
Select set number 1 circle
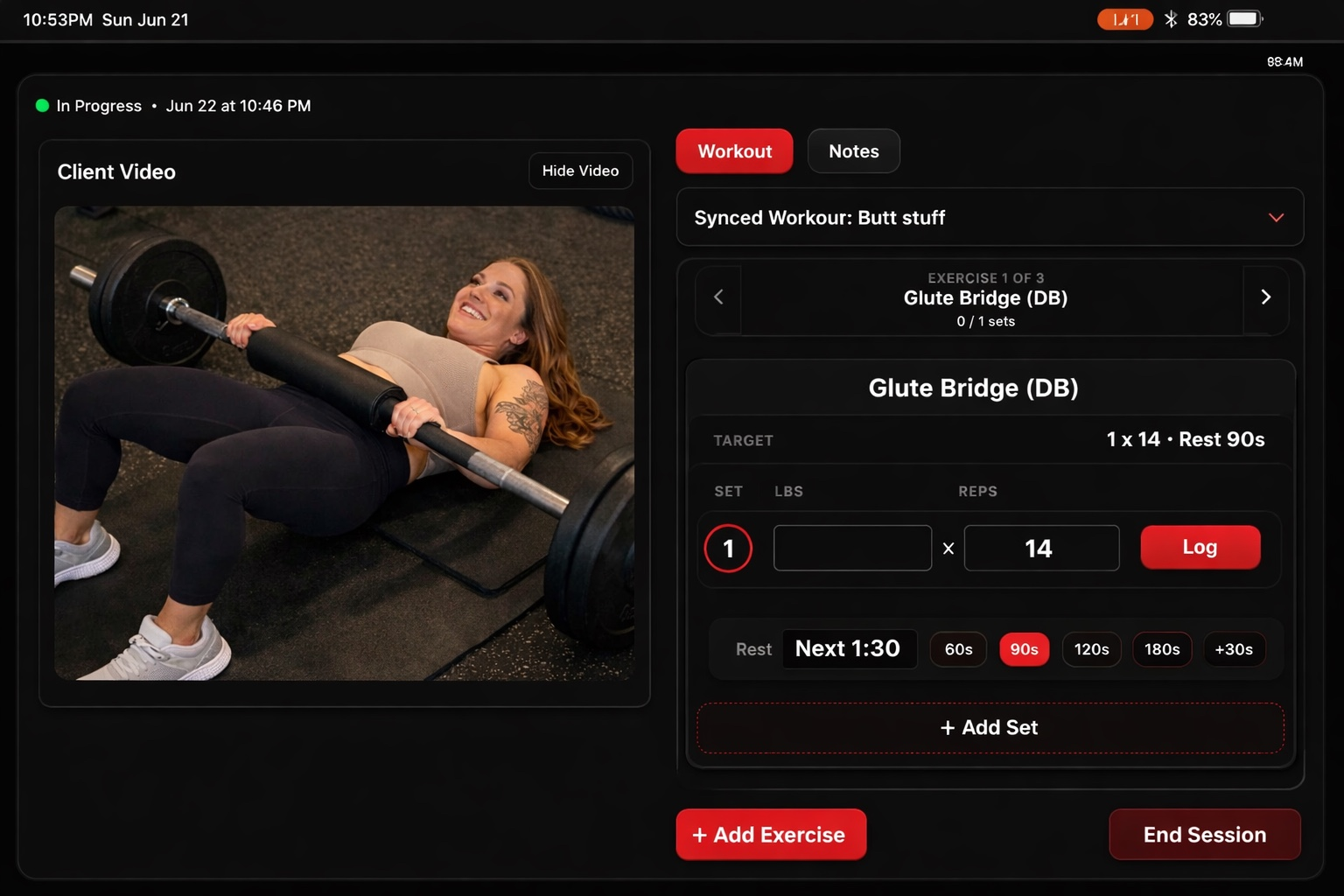(x=728, y=549)
